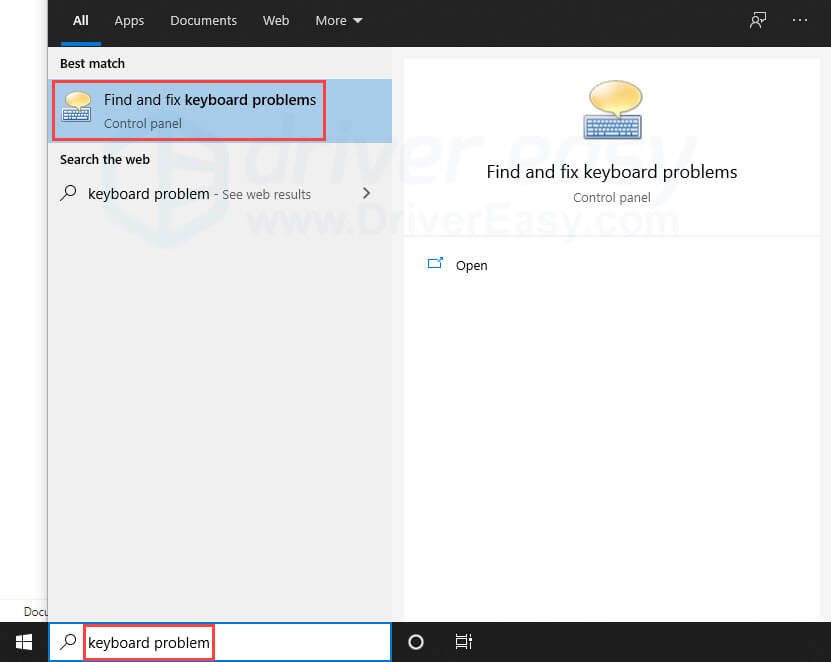Switch to the Documents tab
This screenshot has height=662, width=831.
pyautogui.click(x=204, y=20)
